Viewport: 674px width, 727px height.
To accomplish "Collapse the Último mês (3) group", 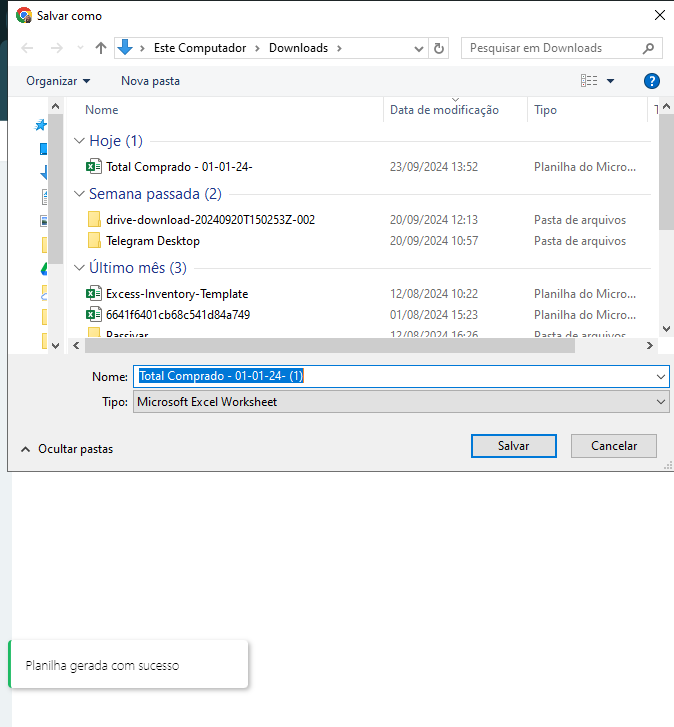I will [80, 268].
